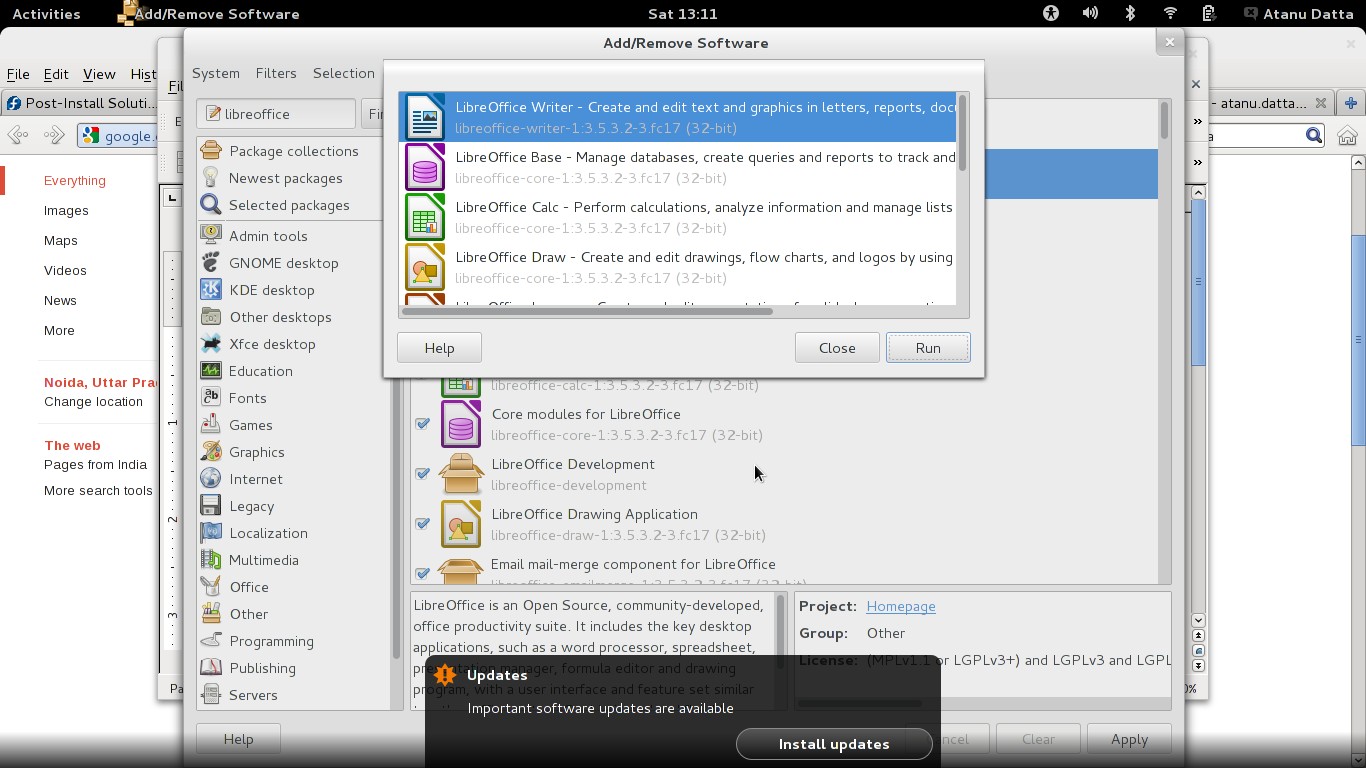Expand More in the Google sidebar
This screenshot has width=1366, height=768.
[x=58, y=330]
